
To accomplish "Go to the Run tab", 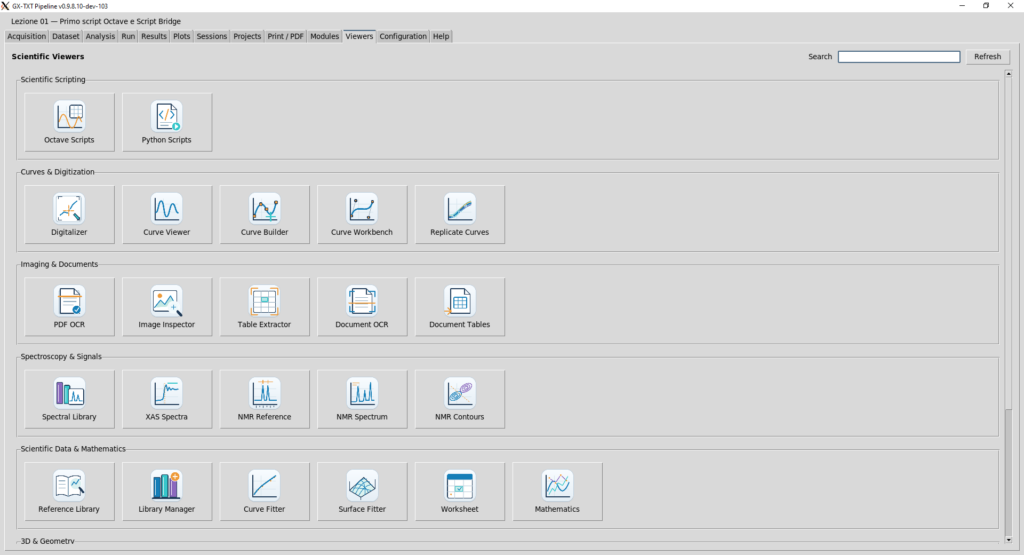I will [x=128, y=37].
